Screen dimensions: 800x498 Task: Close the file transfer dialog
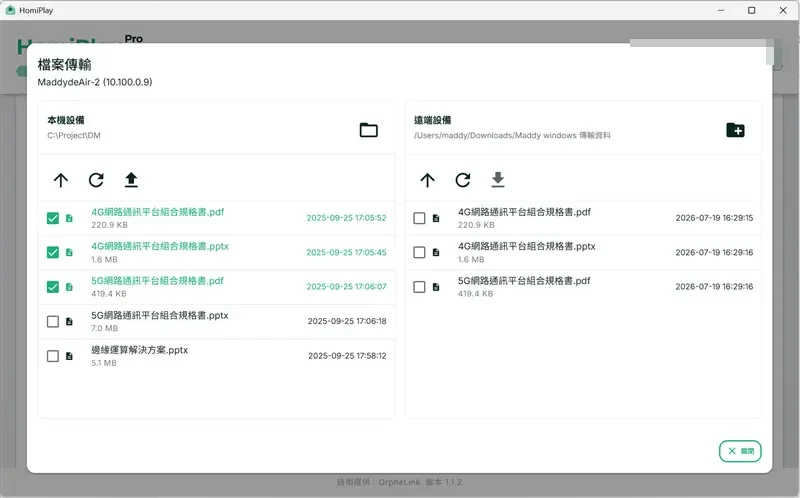[x=740, y=451]
